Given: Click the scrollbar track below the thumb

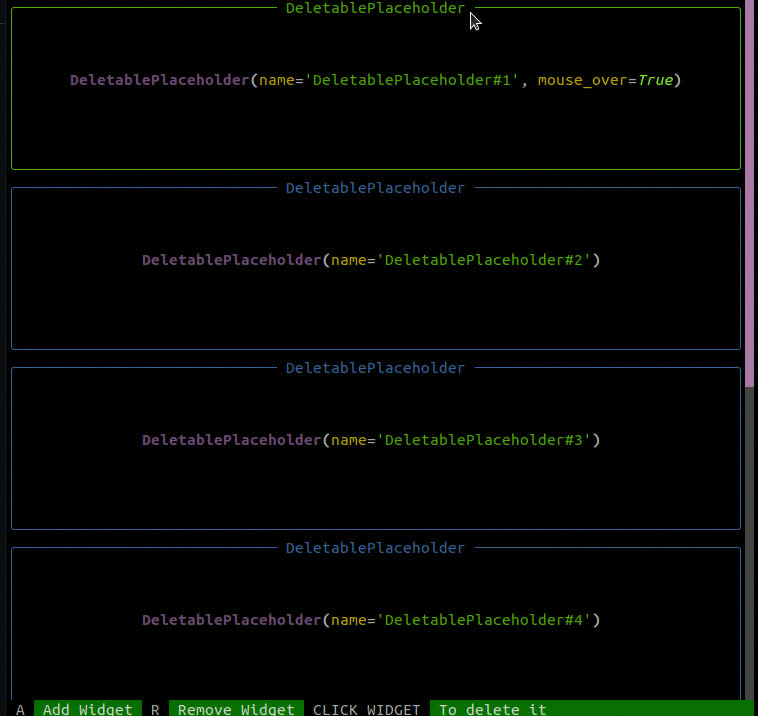Looking at the screenshot, I should (x=750, y=541).
